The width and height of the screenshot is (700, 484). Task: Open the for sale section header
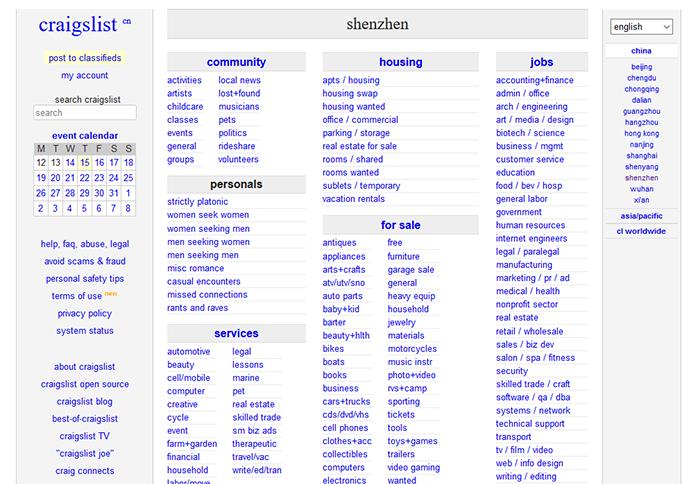coord(400,225)
